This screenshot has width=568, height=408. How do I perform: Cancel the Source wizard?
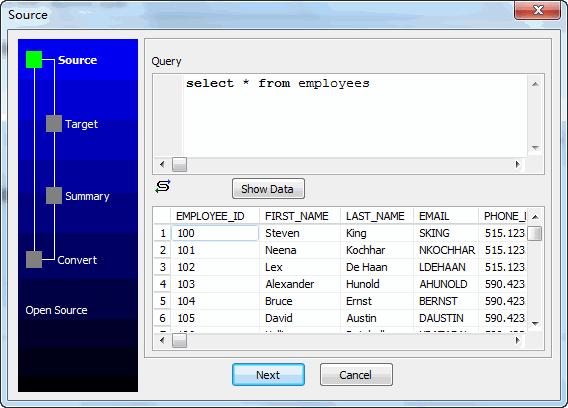pos(356,375)
